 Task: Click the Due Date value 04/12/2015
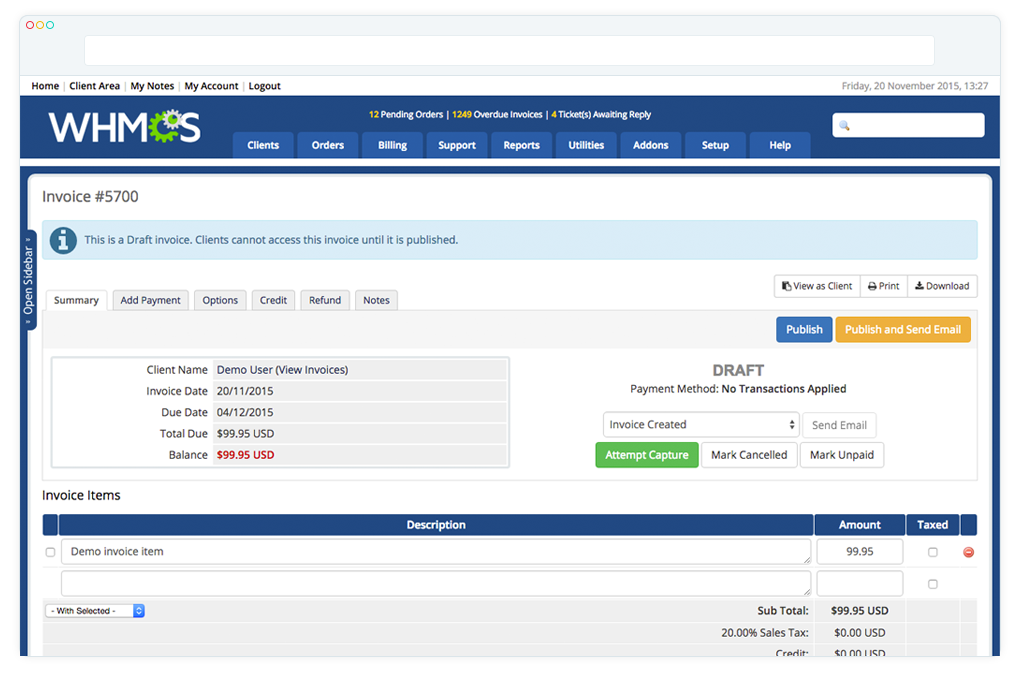[245, 412]
